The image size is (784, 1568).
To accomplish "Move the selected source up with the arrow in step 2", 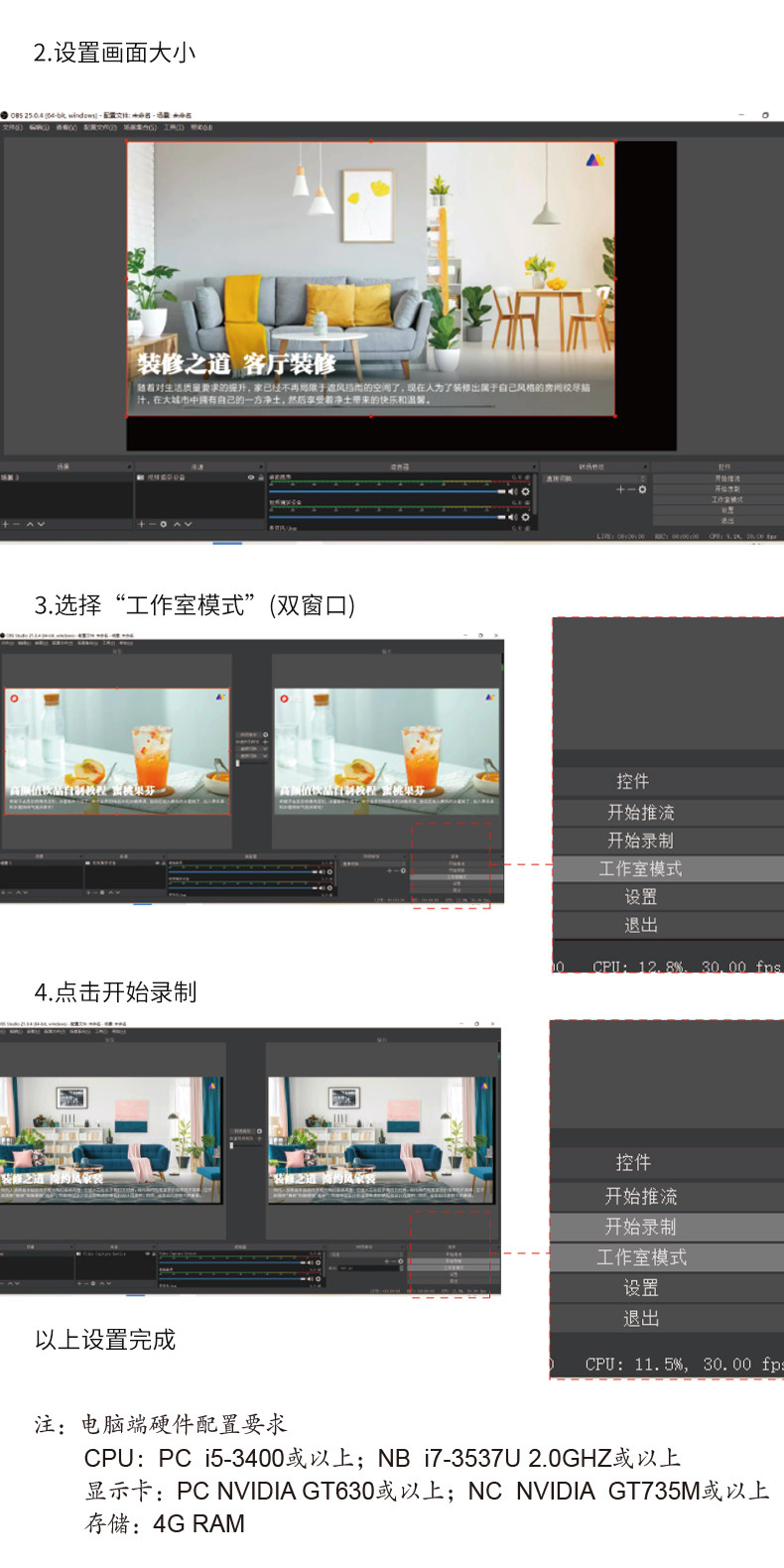I will [x=177, y=524].
